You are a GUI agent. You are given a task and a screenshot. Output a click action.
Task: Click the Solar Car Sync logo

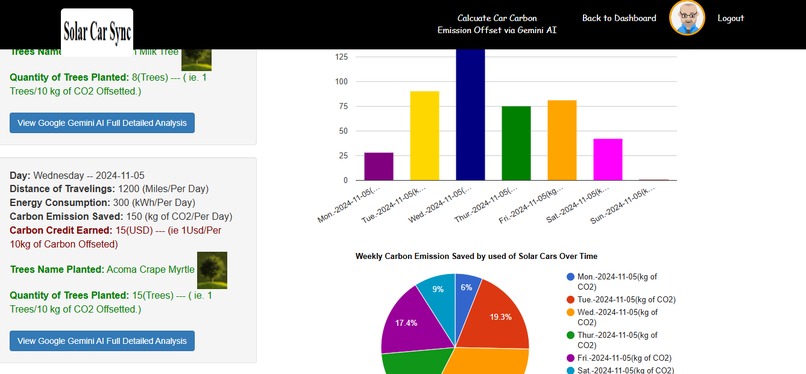97,32
